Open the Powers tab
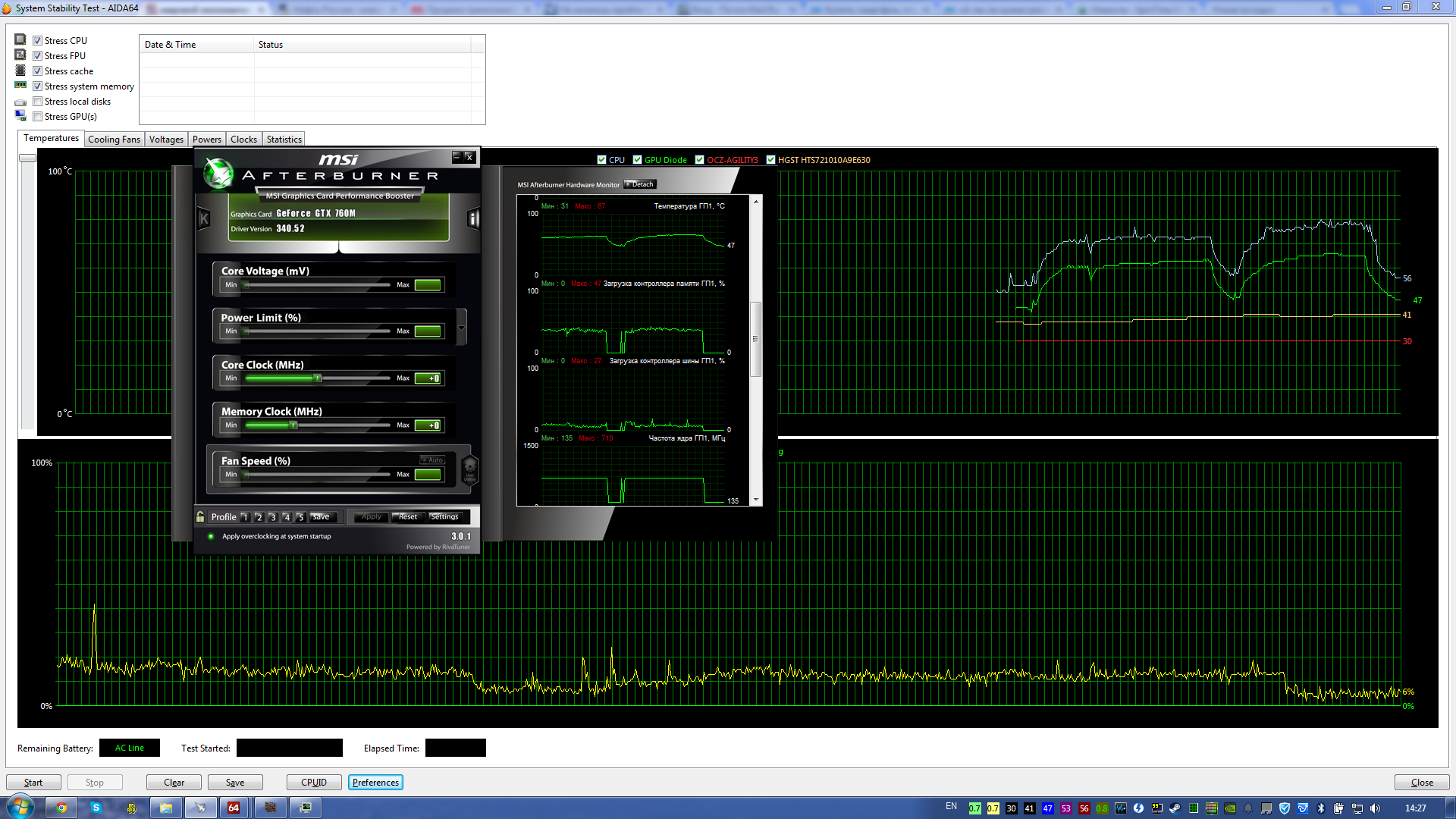Viewport: 1456px width, 819px height. tap(207, 140)
